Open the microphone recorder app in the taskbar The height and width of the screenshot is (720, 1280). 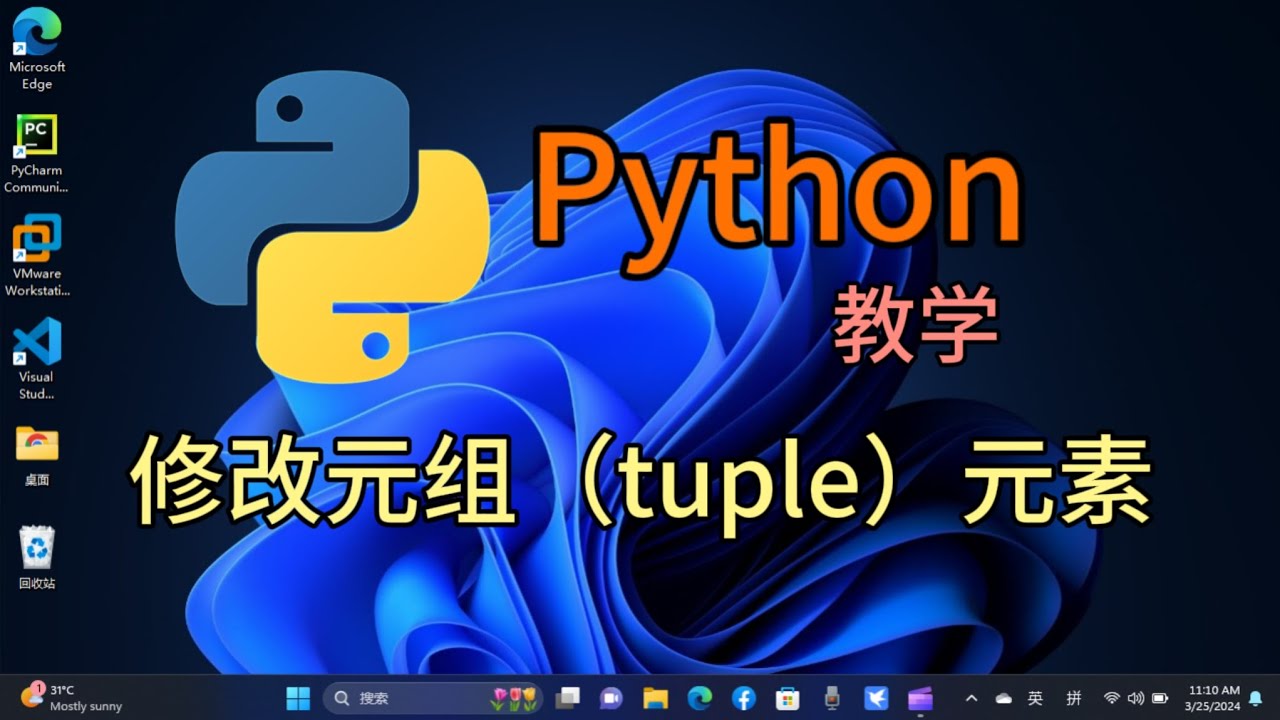(x=831, y=697)
